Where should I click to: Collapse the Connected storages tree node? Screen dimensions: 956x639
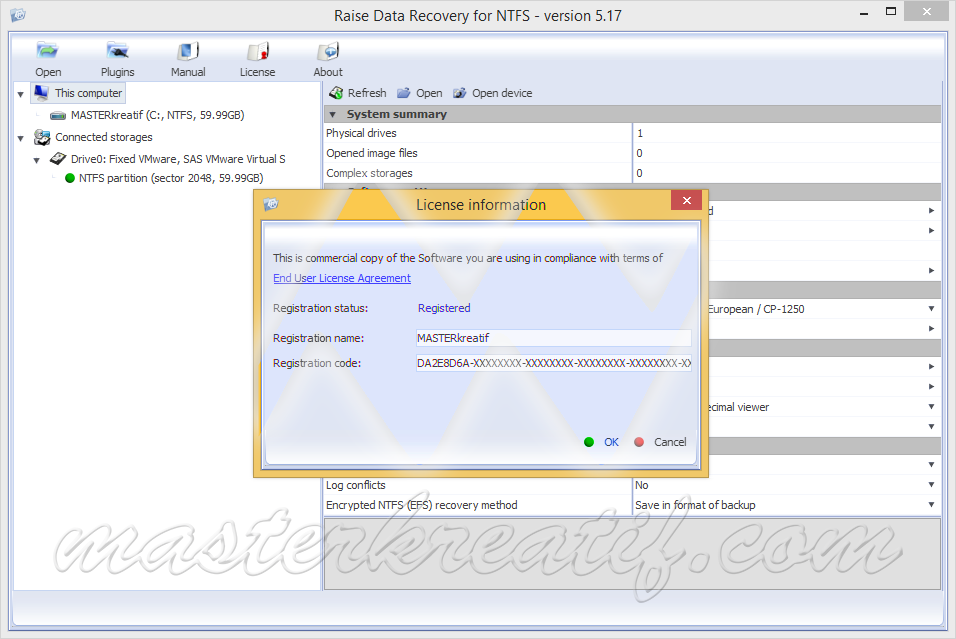point(21,138)
